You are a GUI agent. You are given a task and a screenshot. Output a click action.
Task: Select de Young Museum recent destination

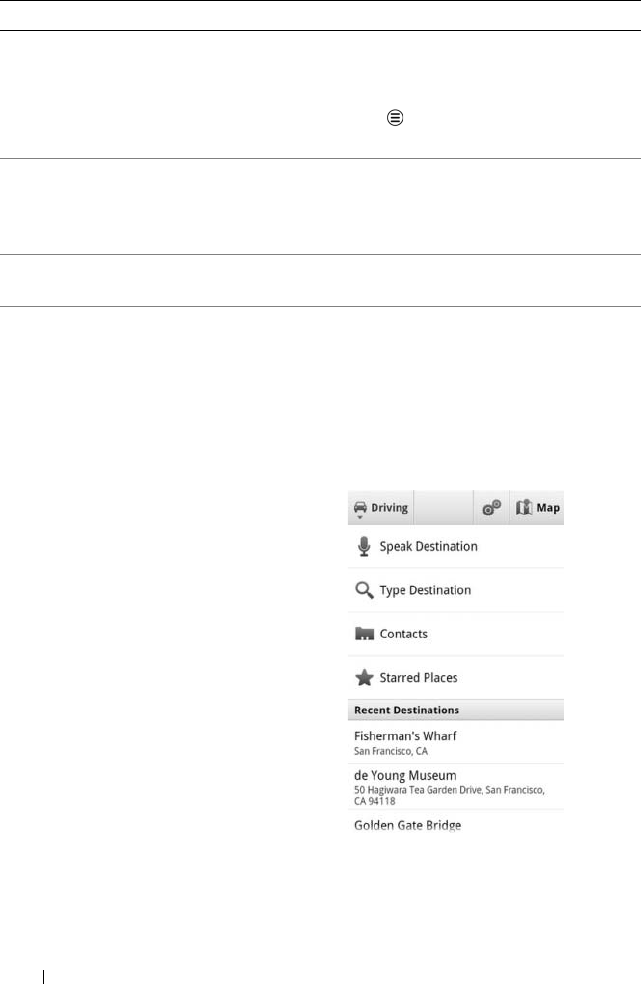click(456, 787)
